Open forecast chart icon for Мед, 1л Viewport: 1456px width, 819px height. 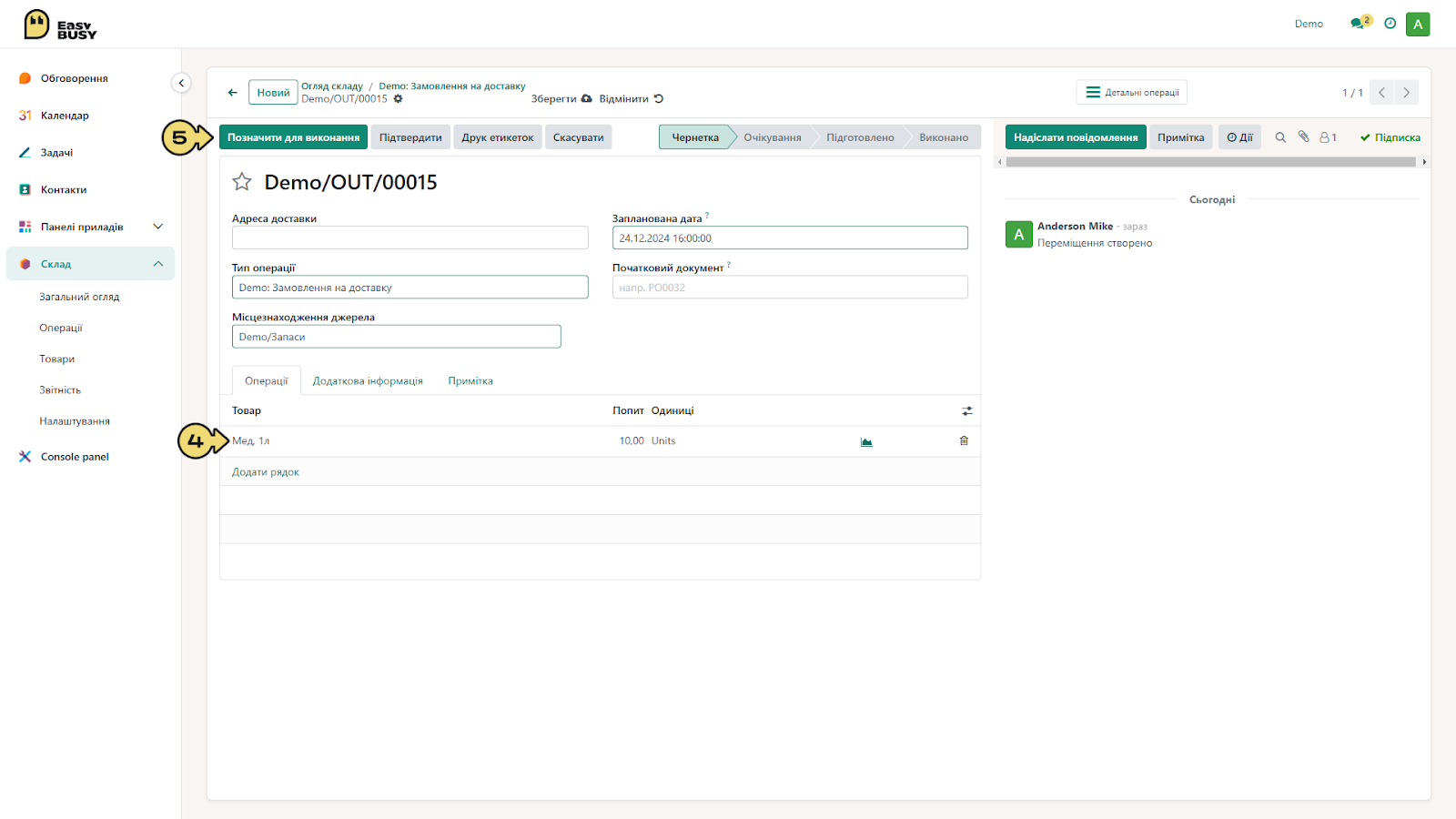coord(866,442)
